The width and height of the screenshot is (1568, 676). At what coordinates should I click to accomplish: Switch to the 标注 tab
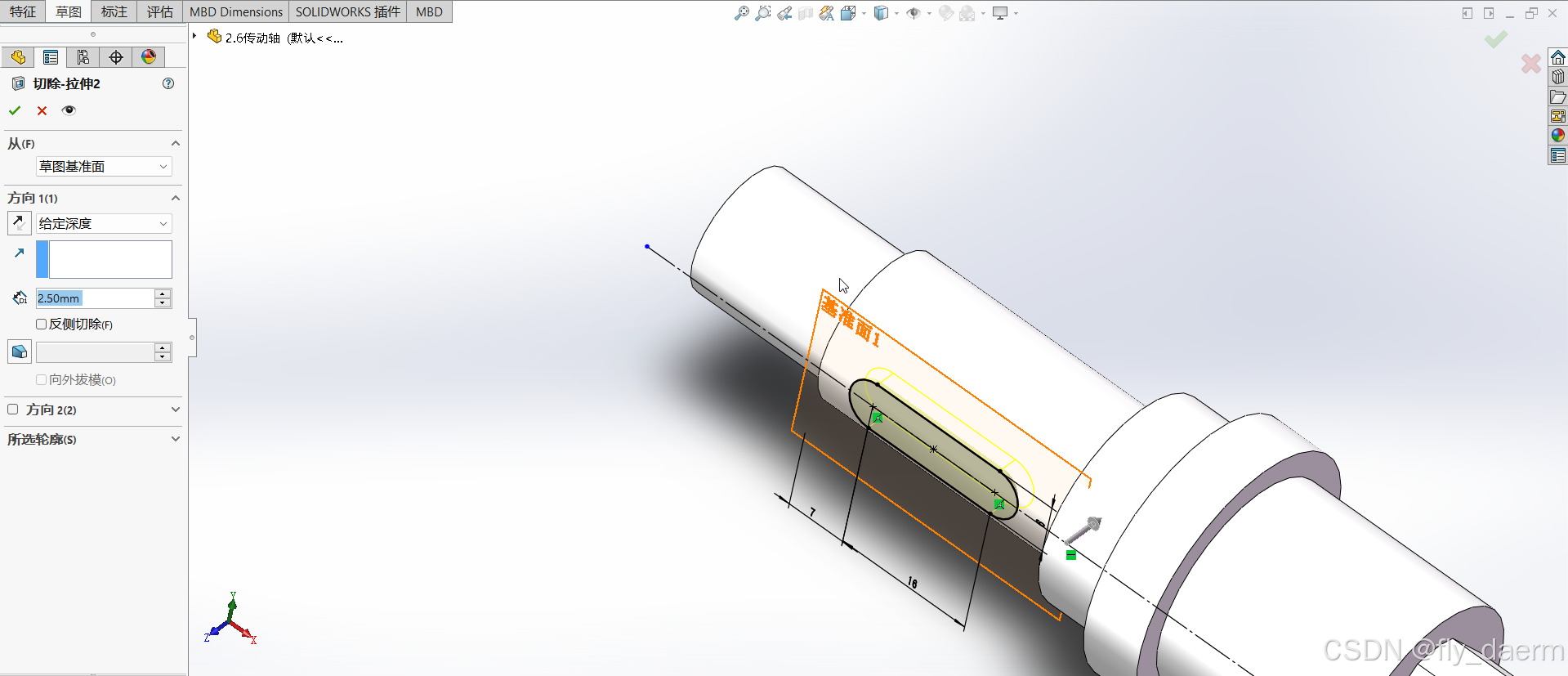[114, 11]
